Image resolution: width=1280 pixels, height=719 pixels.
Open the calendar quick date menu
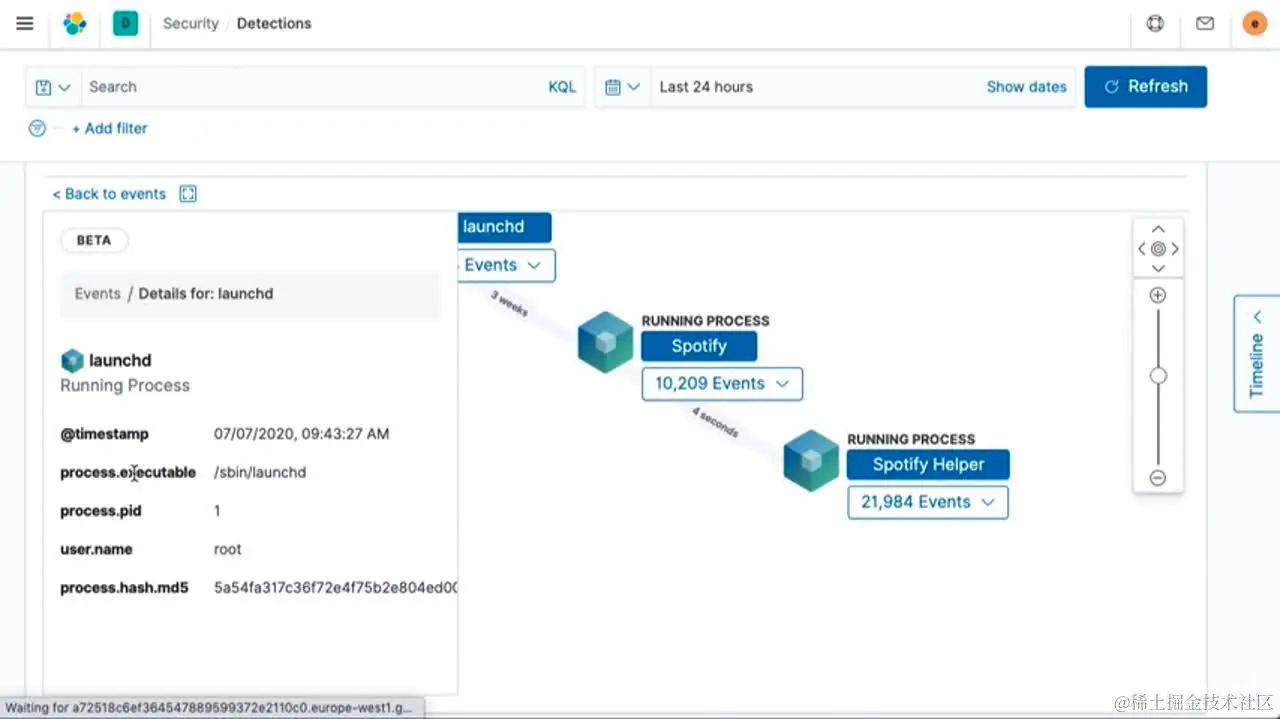(x=622, y=87)
